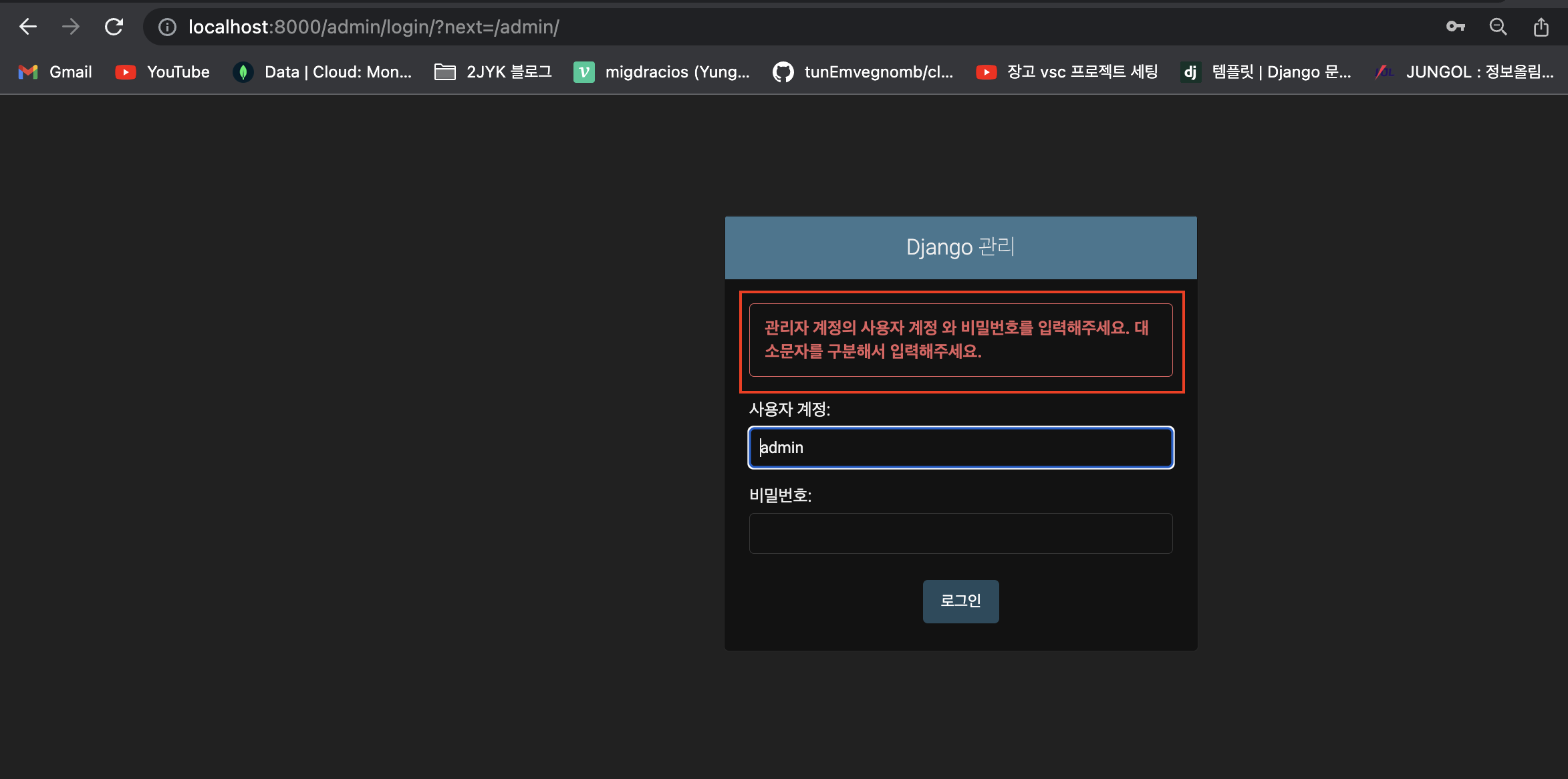Click the address bar URL text
This screenshot has width=1568, height=779.
[374, 27]
